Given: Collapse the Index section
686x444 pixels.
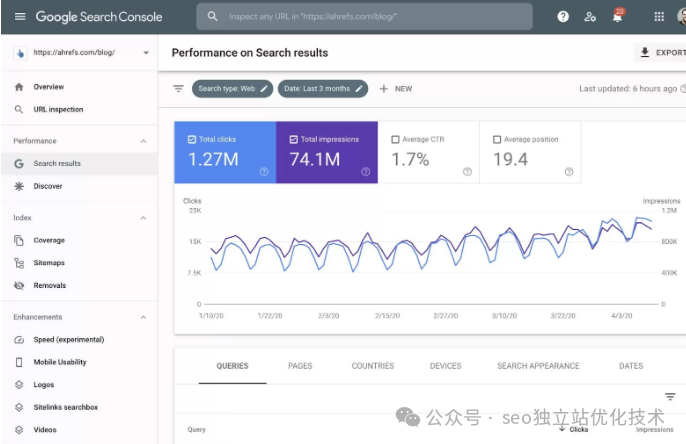Looking at the screenshot, I should pyautogui.click(x=143, y=218).
